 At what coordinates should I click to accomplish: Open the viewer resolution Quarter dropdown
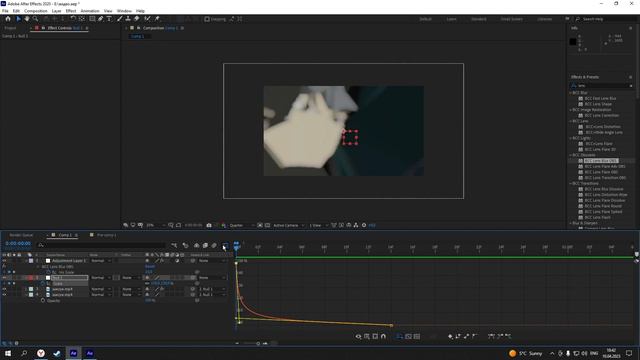coord(241,225)
